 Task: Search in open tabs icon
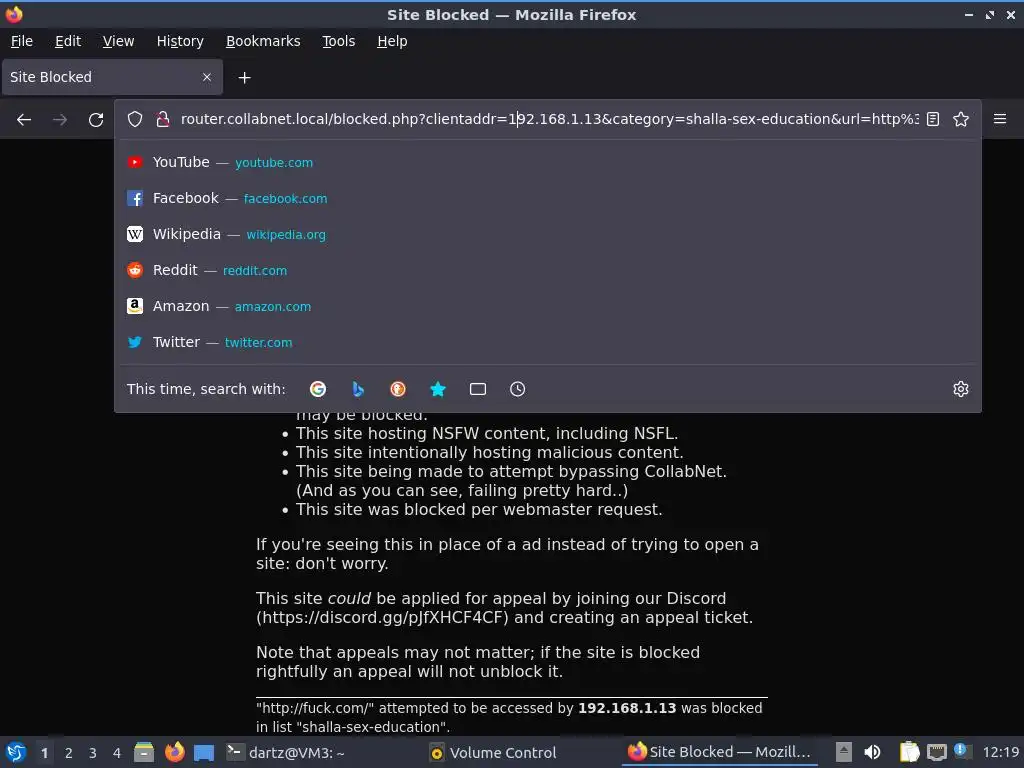tap(478, 389)
